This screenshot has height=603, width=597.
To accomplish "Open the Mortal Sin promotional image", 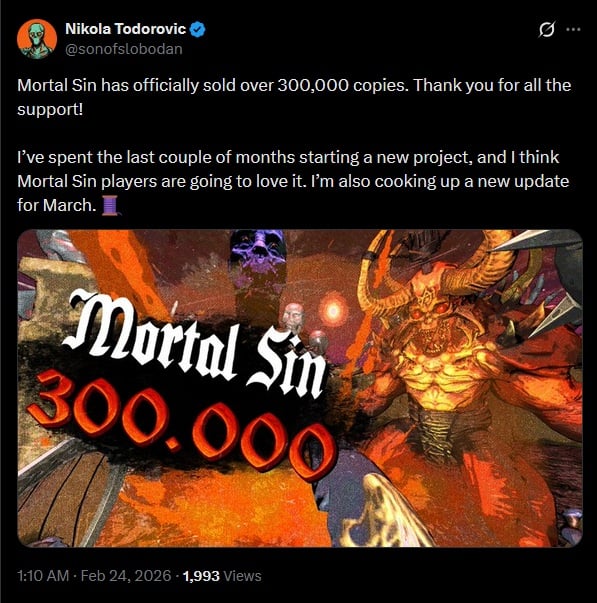I will (300, 388).
